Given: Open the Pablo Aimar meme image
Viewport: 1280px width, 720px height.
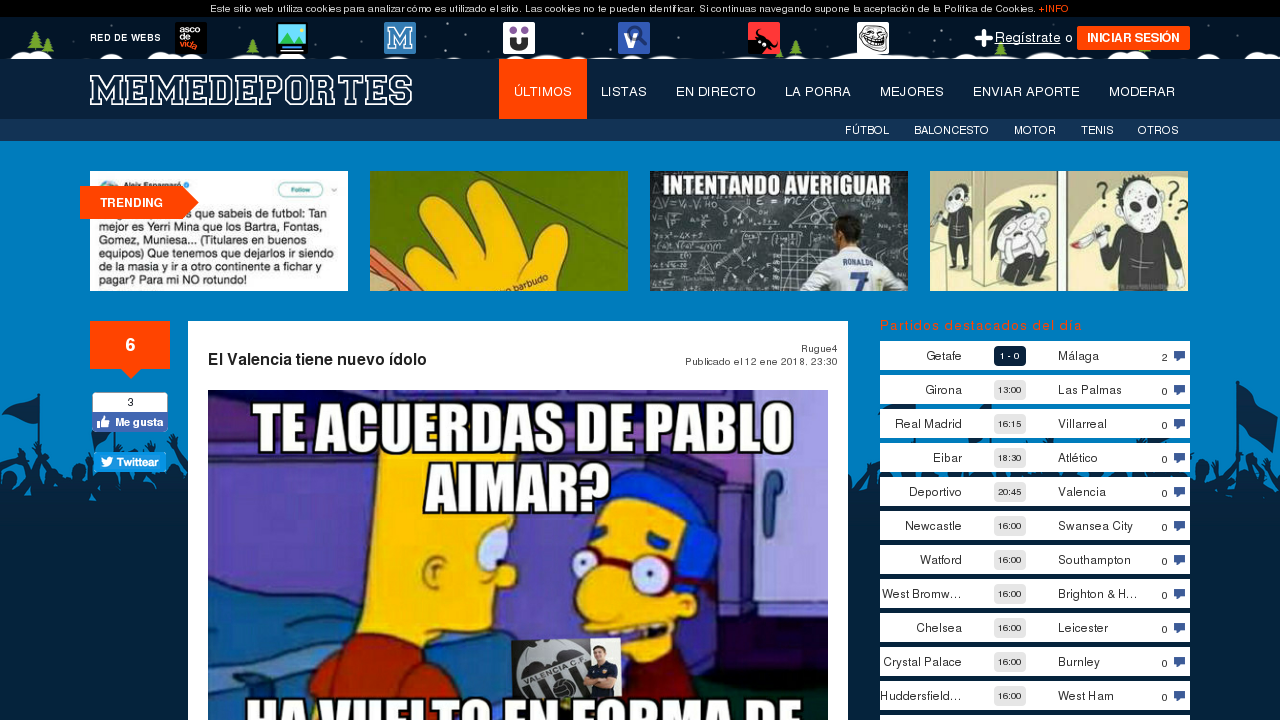Looking at the screenshot, I should click(x=518, y=555).
